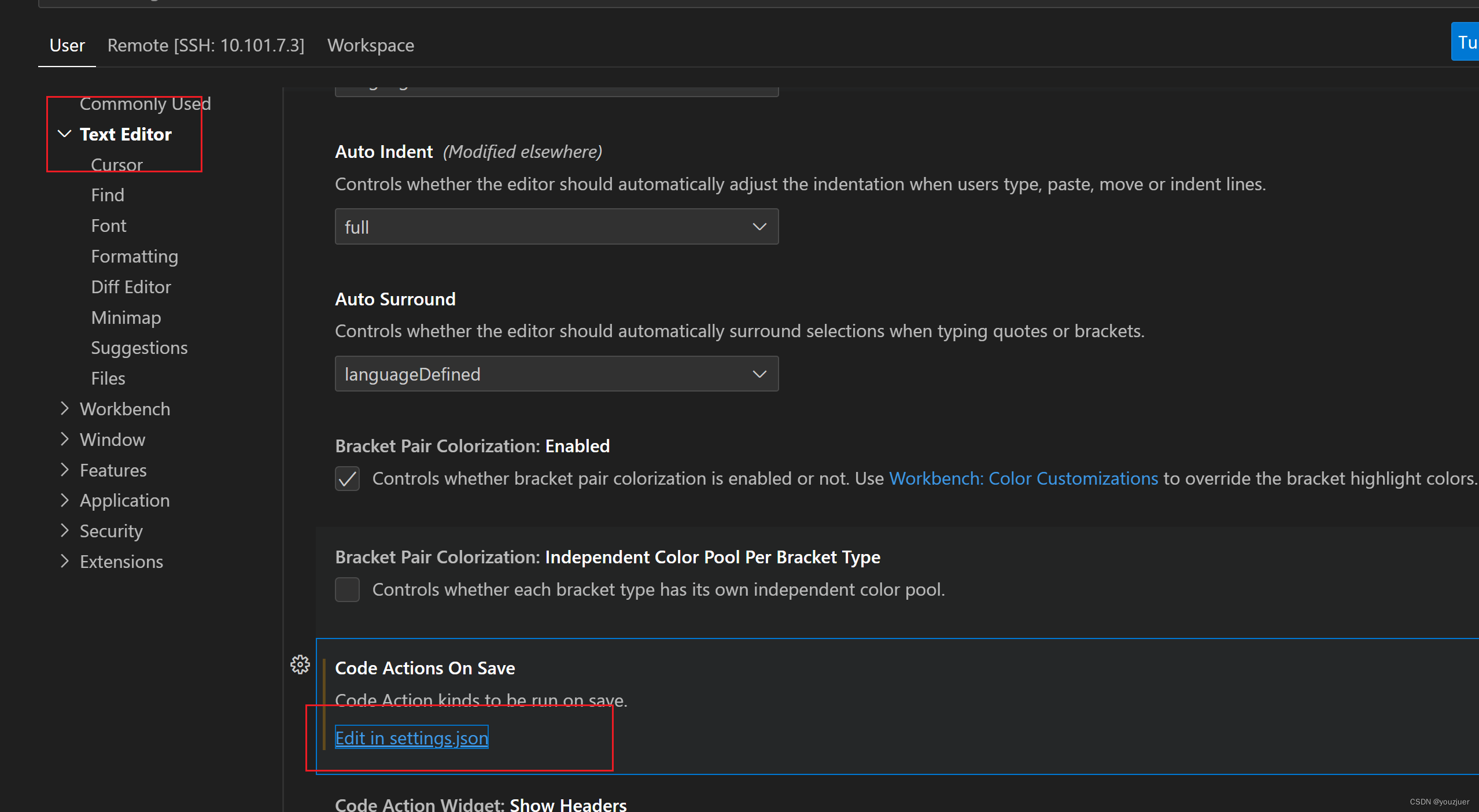Viewport: 1479px width, 812px height.
Task: Open the Auto Surround languageDefined dropdown
Action: pyautogui.click(x=556, y=374)
